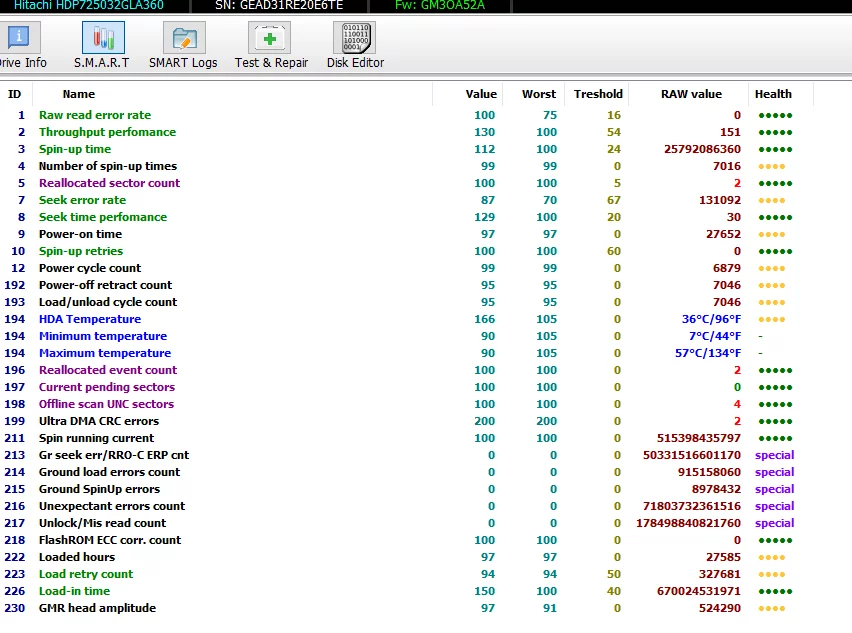Viewport: 852px width, 633px height.
Task: Sort by the ID column header
Action: [15, 94]
